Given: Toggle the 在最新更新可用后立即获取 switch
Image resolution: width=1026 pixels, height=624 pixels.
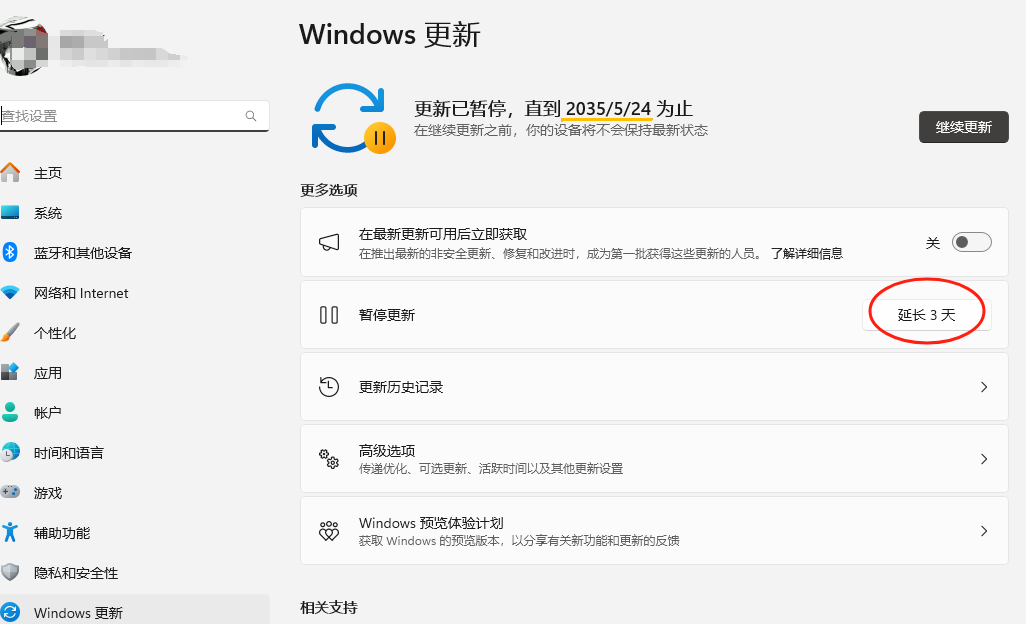Looking at the screenshot, I should (x=972, y=243).
